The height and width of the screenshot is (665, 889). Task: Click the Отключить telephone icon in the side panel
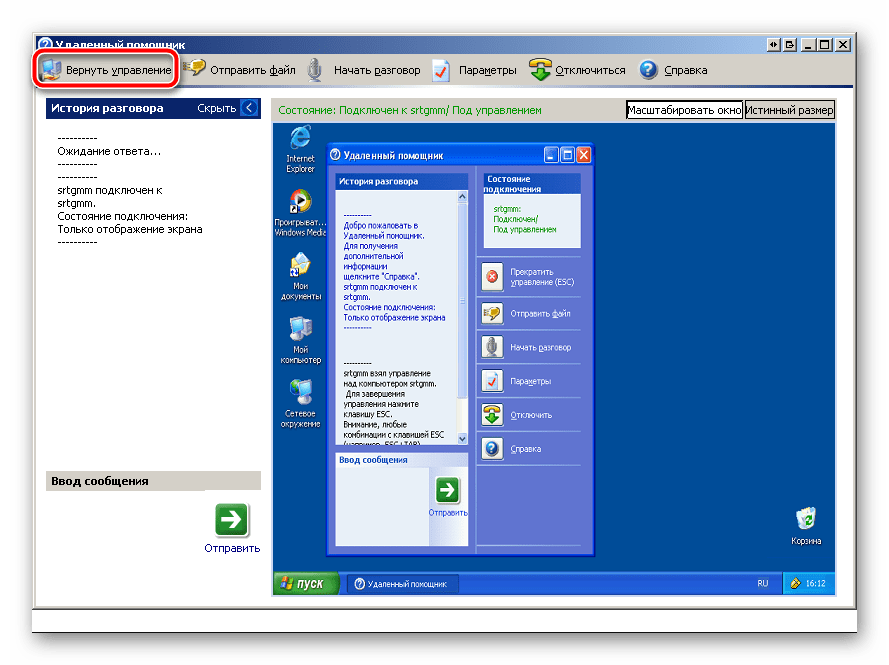[491, 414]
